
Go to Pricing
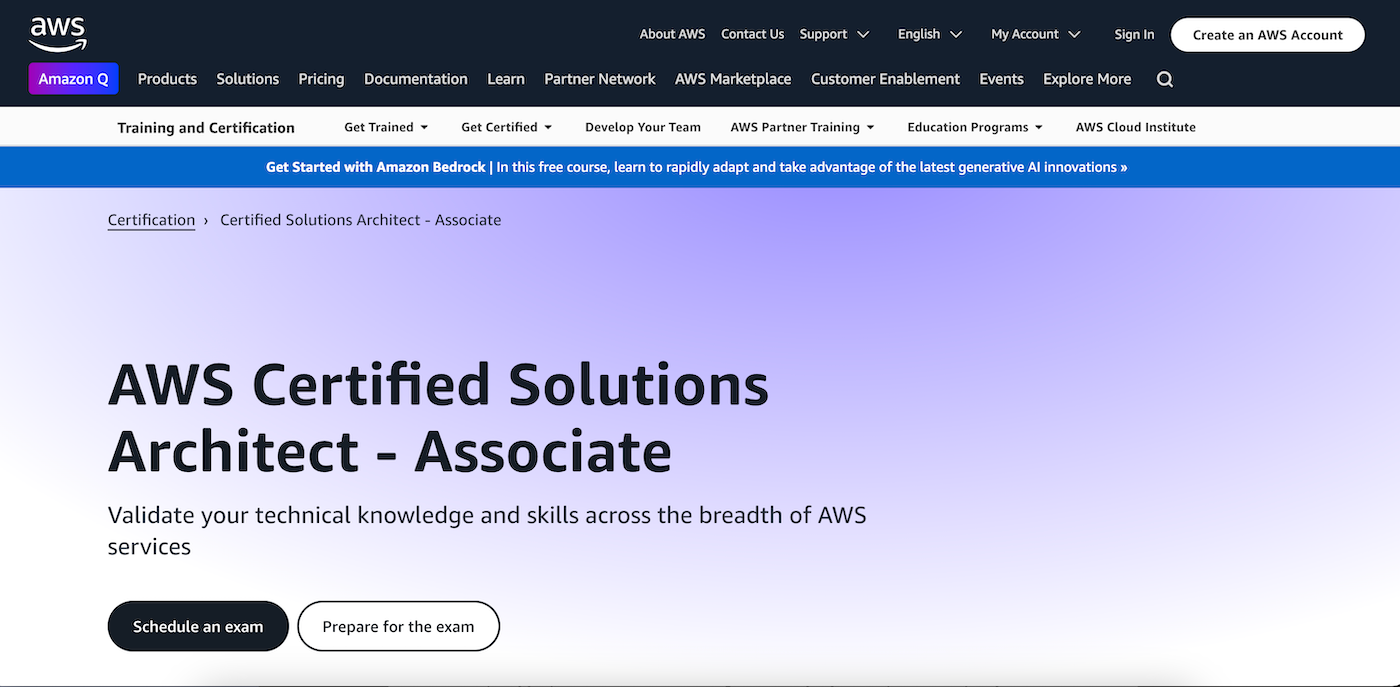pos(321,79)
